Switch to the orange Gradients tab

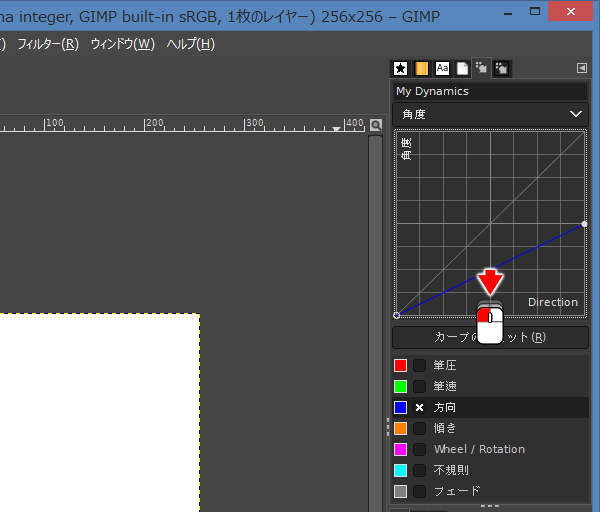422,68
